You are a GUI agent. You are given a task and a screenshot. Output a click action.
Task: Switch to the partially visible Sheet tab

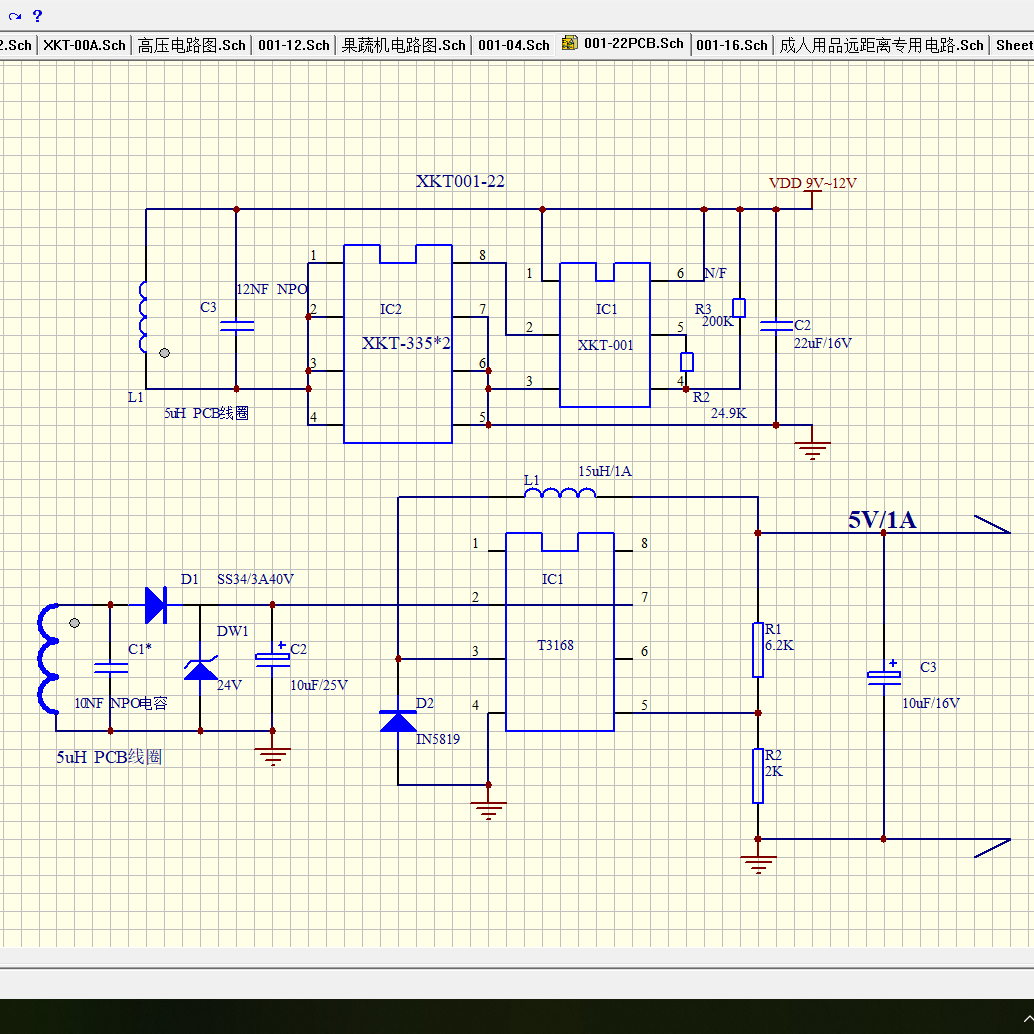coord(1013,45)
